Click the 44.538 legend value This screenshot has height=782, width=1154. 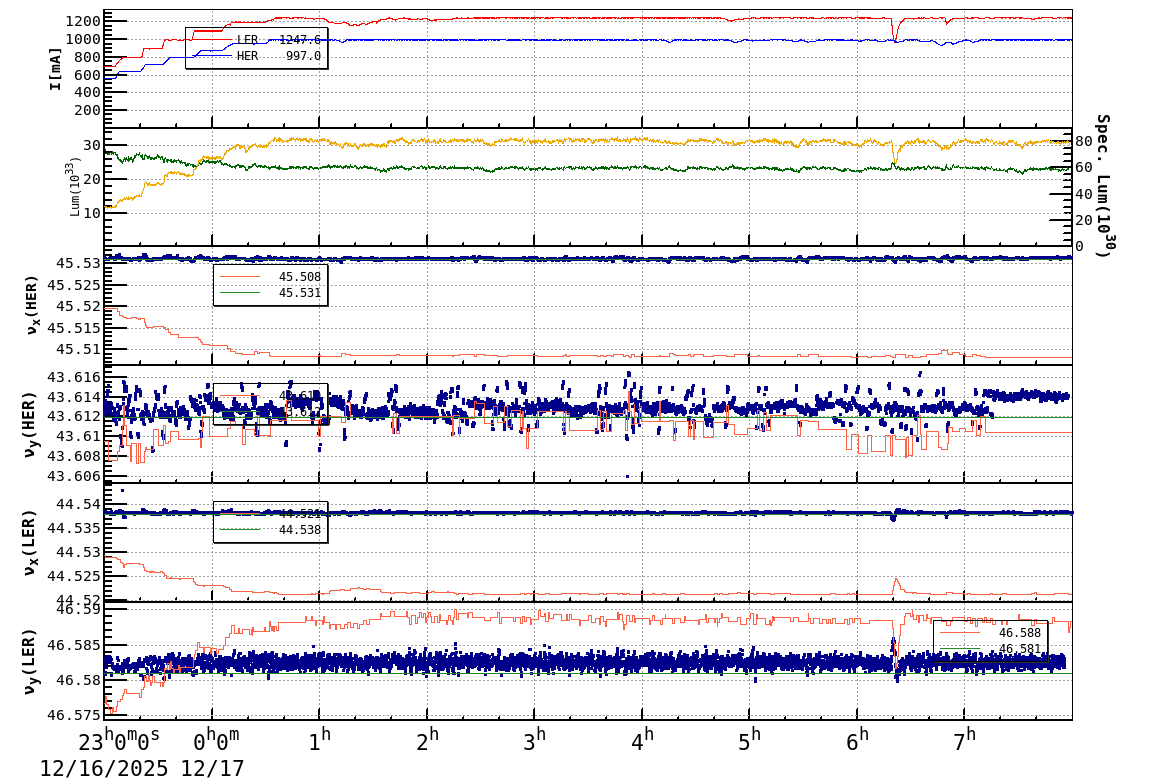pyautogui.click(x=300, y=530)
